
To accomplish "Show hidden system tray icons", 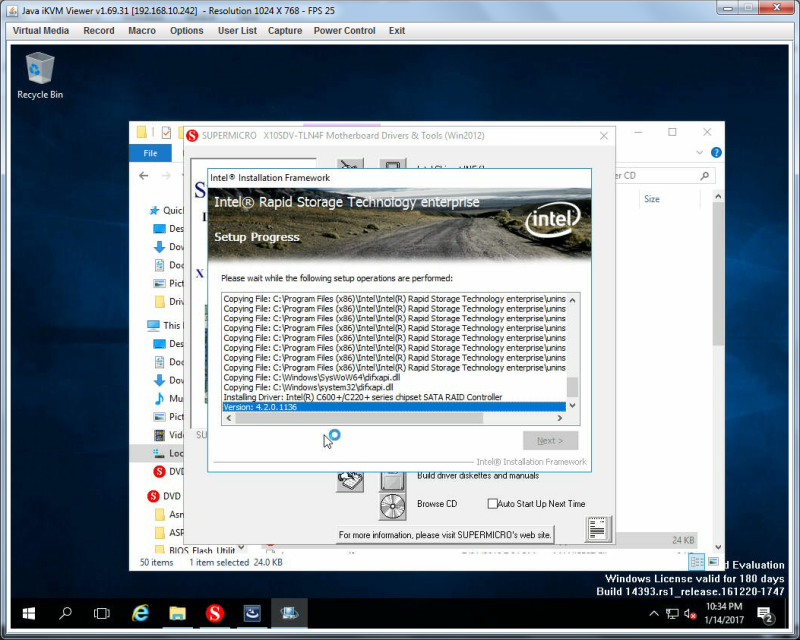I will pos(654,613).
